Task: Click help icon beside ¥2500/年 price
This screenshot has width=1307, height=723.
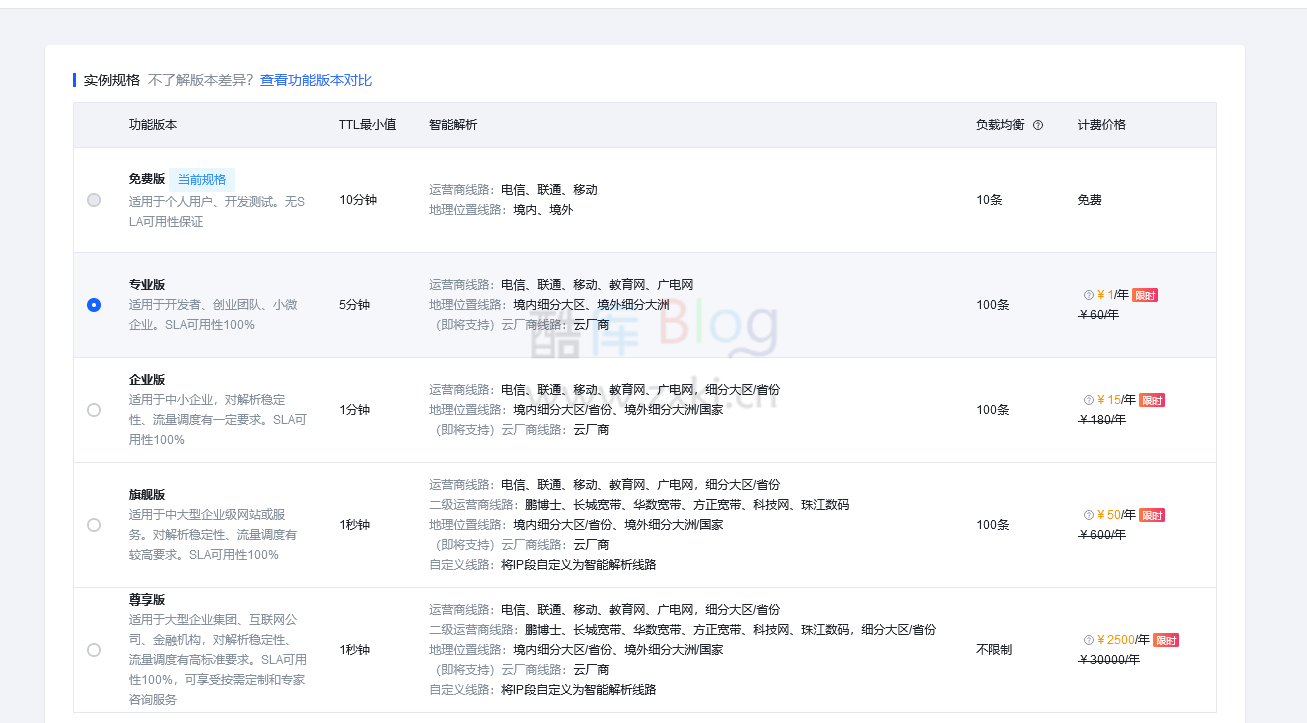Action: [1089, 640]
